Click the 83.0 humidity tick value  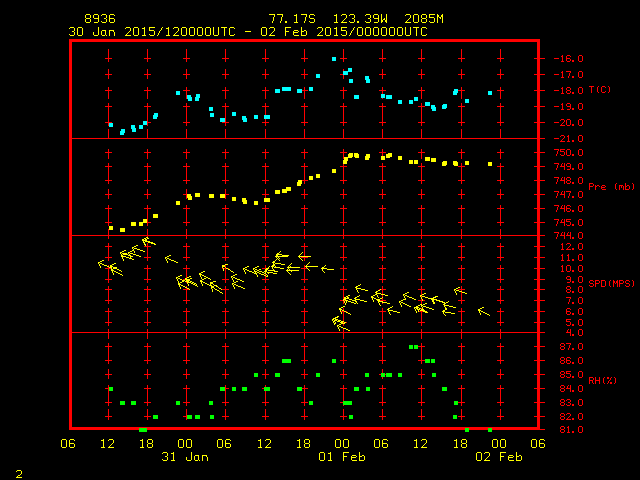pos(571,403)
